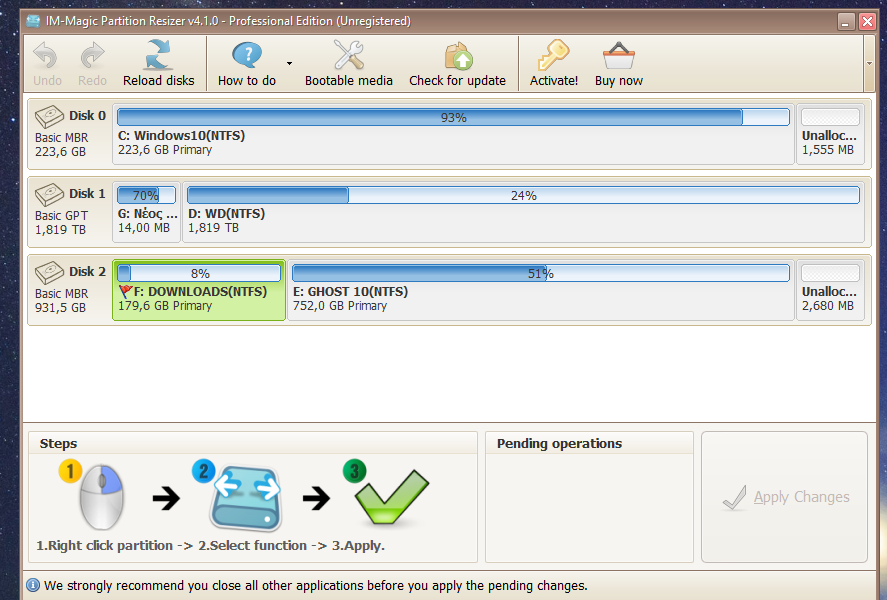887x600 pixels.
Task: Open the How to do help
Action: pyautogui.click(x=247, y=63)
